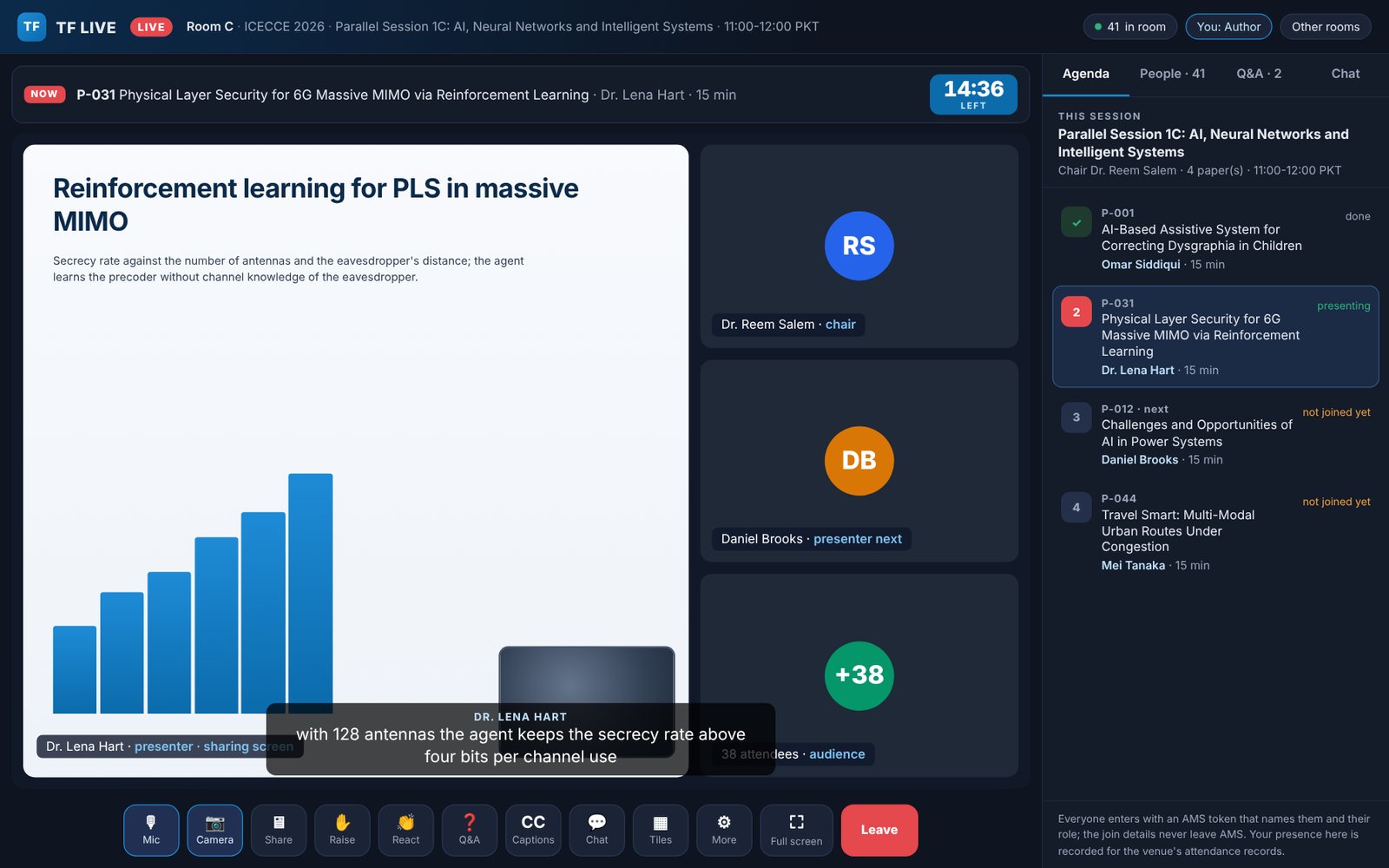Open the More settings menu
This screenshot has height=868, width=1389.
724,830
